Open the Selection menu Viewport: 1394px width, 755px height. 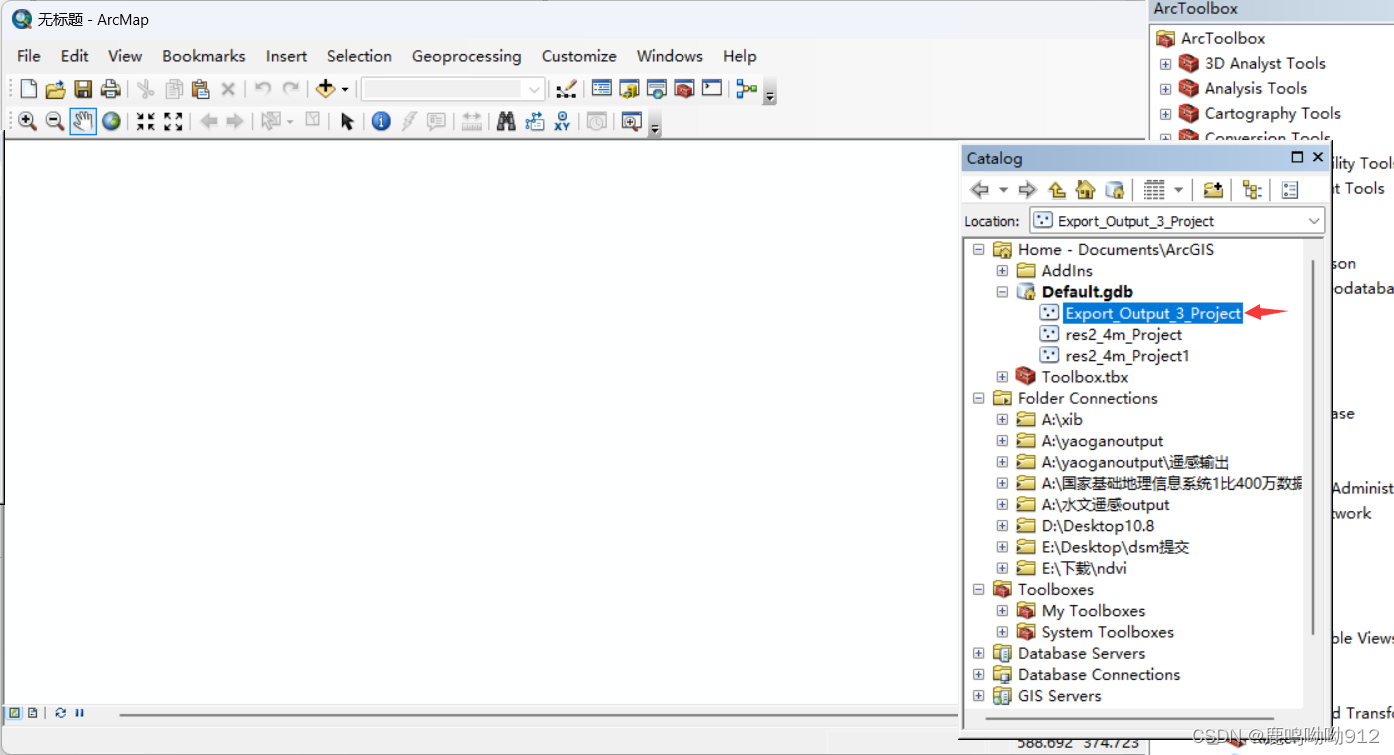pyautogui.click(x=359, y=56)
